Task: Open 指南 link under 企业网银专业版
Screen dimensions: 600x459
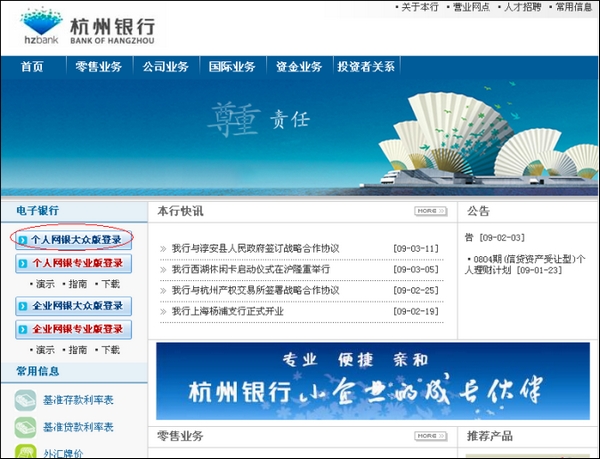Action: click(x=78, y=350)
